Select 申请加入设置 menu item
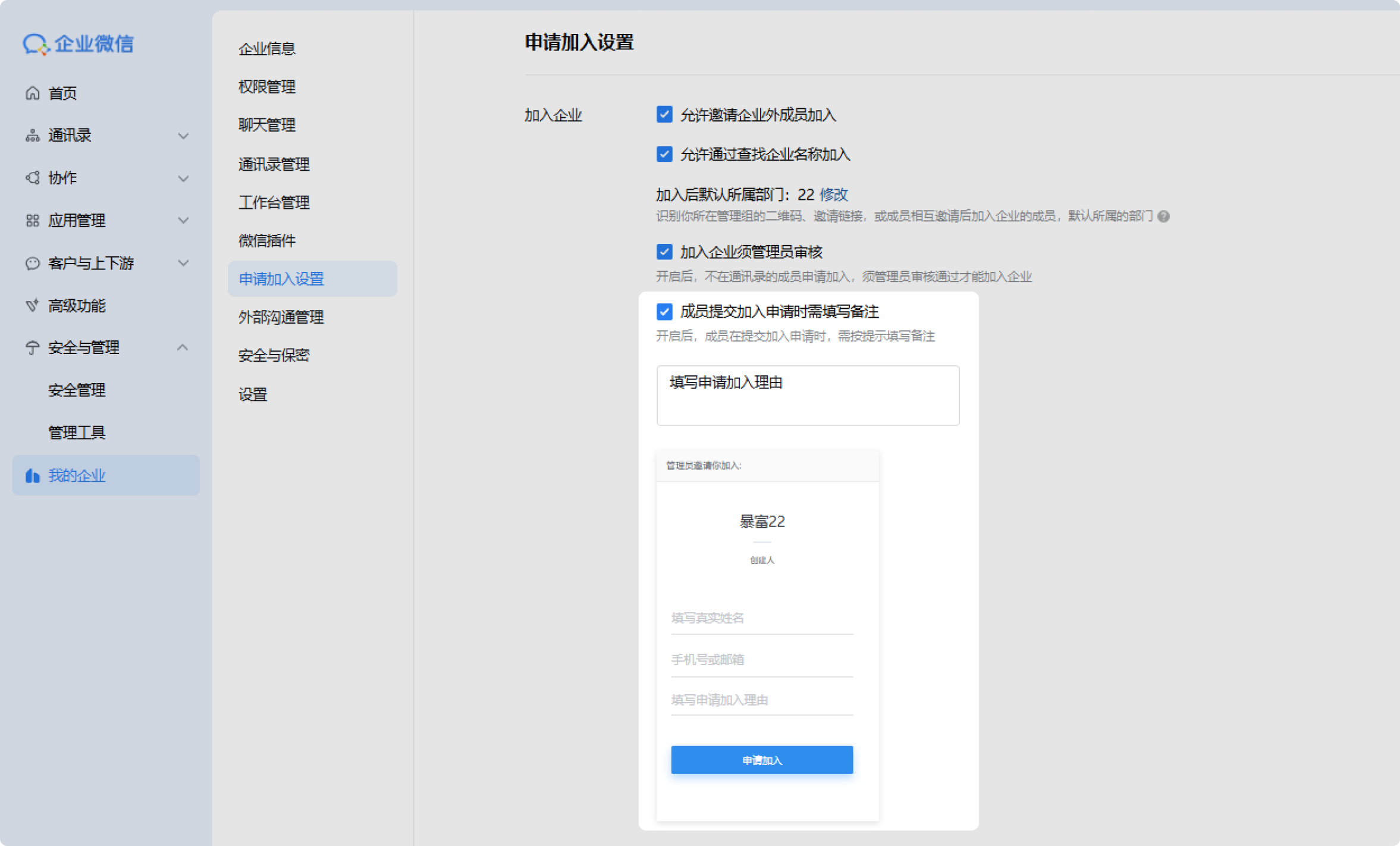Image resolution: width=1400 pixels, height=846 pixels. pos(312,278)
